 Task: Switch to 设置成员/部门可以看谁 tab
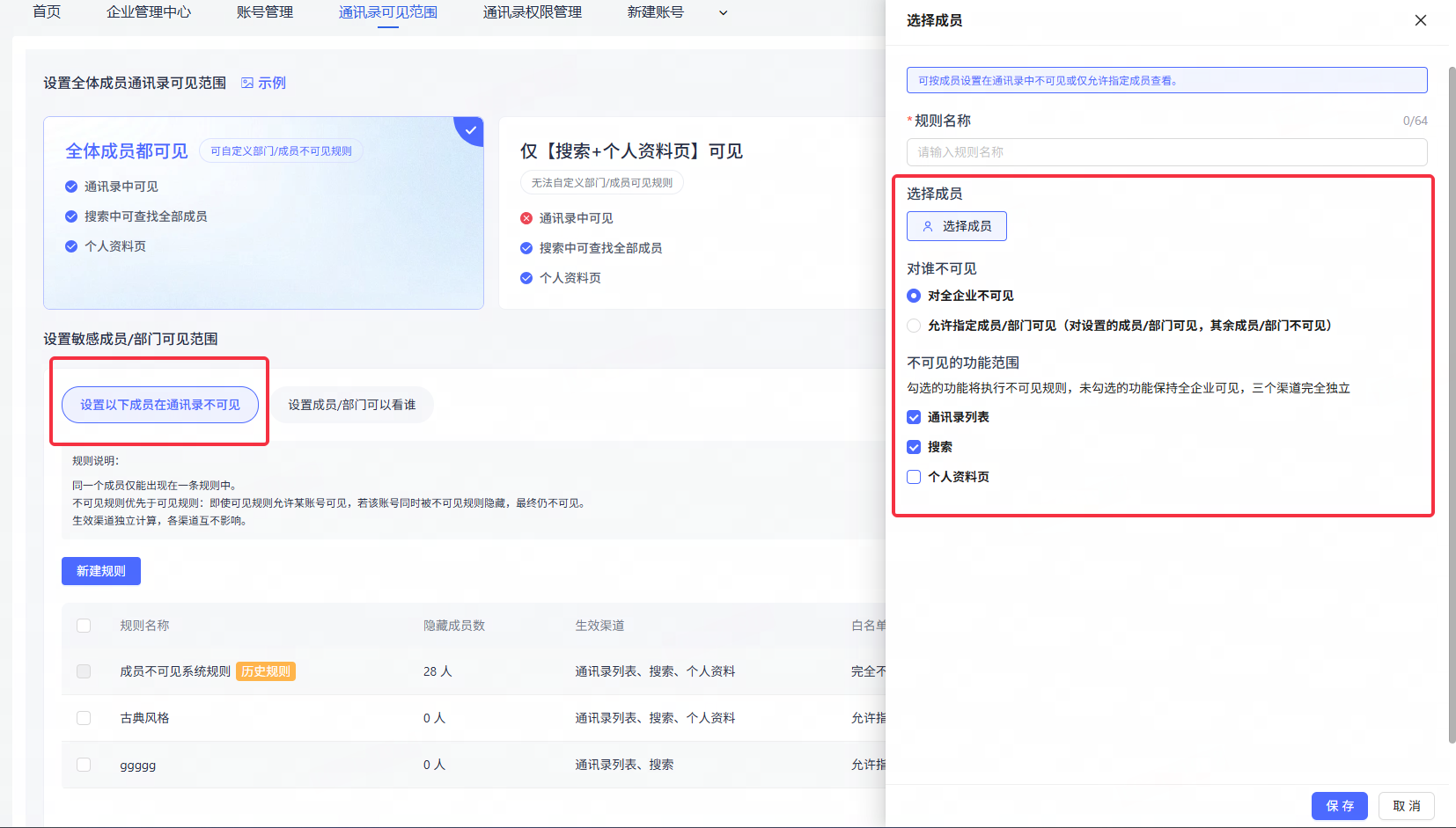(x=352, y=405)
